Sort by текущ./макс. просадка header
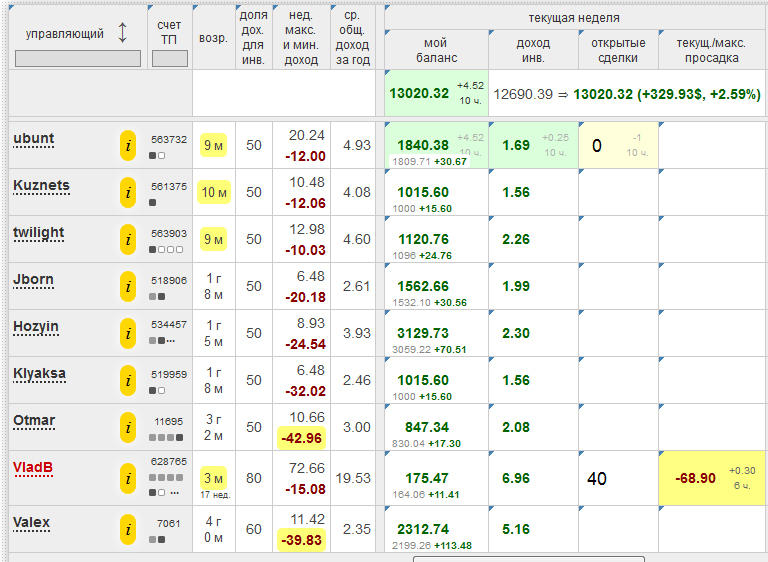The image size is (768, 562). coord(711,50)
